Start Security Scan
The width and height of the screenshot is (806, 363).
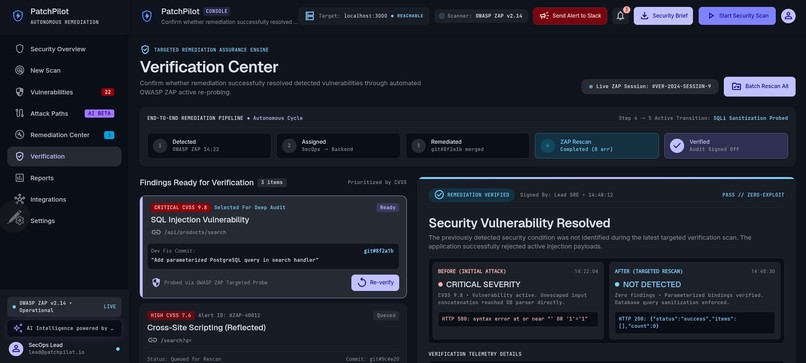pos(737,16)
